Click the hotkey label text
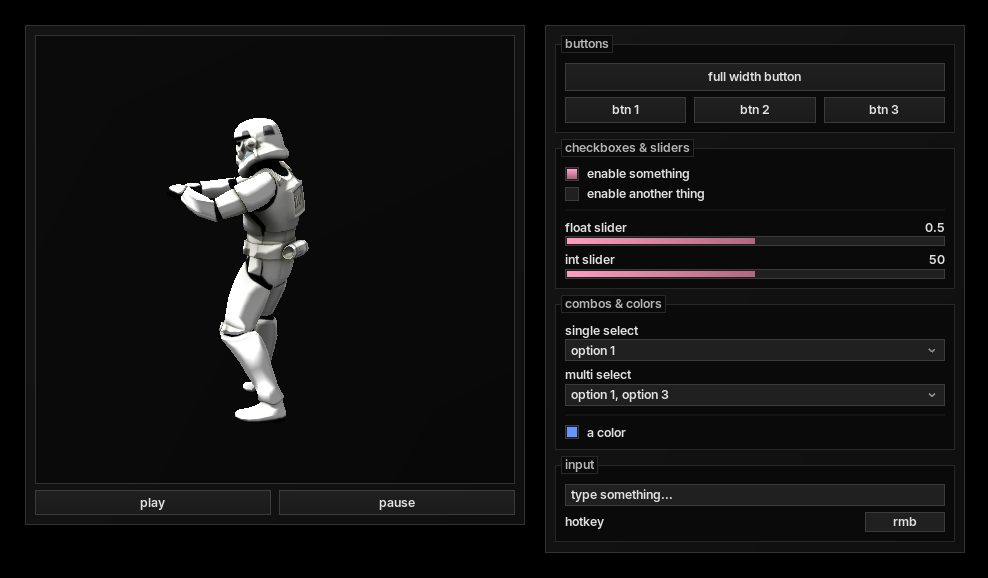The height and width of the screenshot is (578, 988). tap(584, 522)
